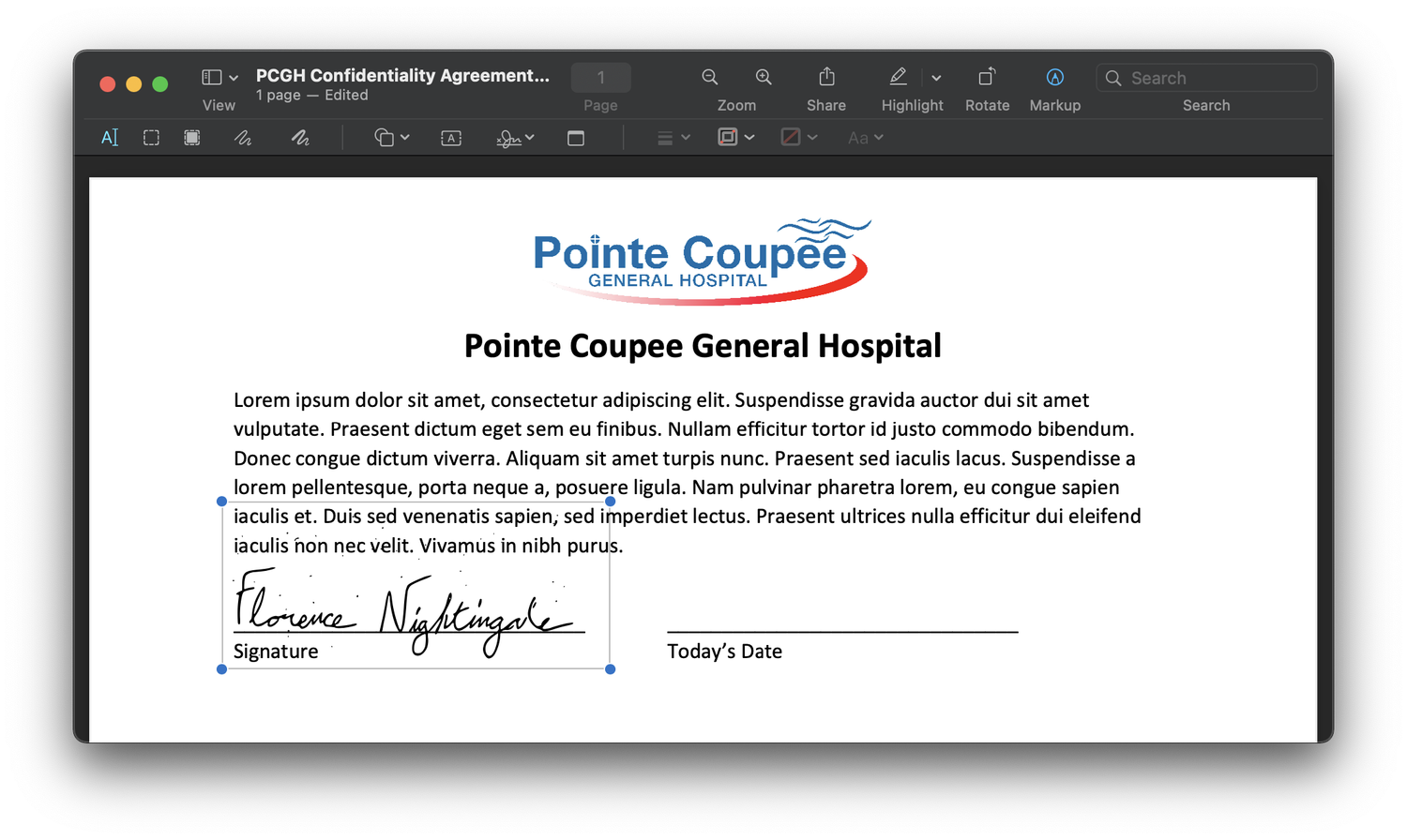Viewport: 1407px width, 840px height.
Task: Click the document title PCGH Confidentiality Agreement
Action: tap(402, 75)
